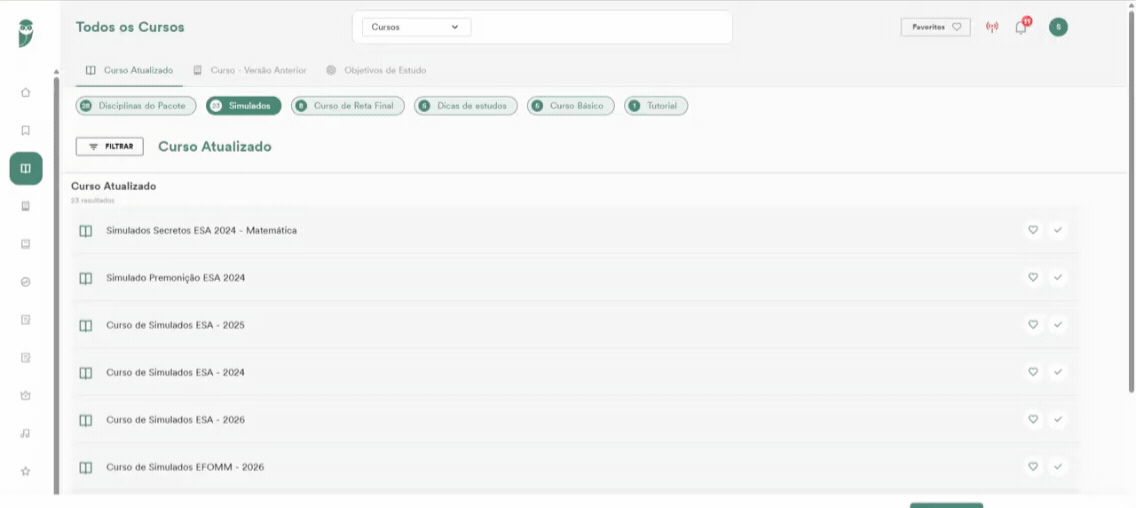Favorite Curso de Simulados ESA - 2025 with heart
Image resolution: width=1136 pixels, height=508 pixels.
(1033, 324)
